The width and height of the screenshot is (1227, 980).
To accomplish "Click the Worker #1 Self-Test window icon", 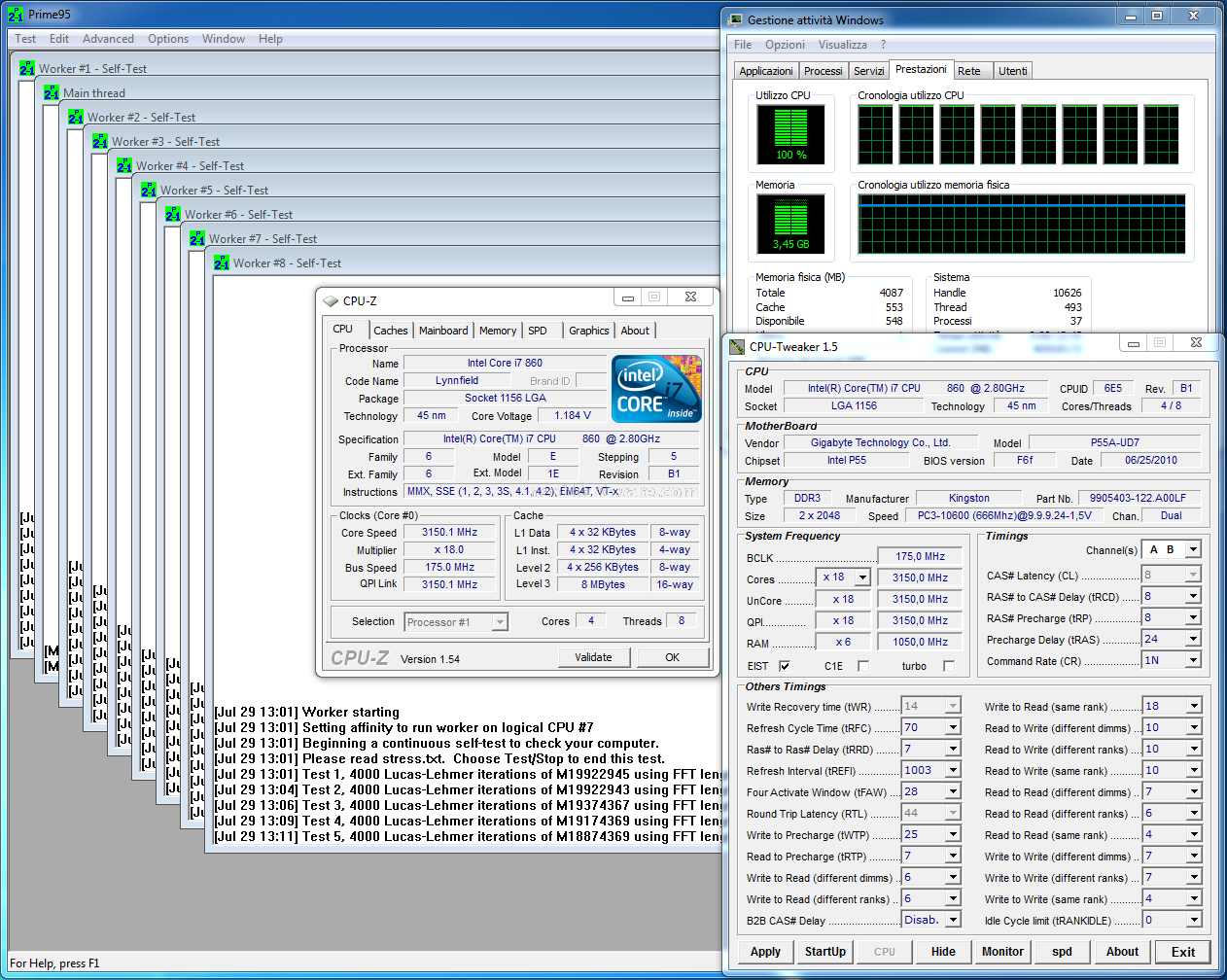I will (27, 68).
